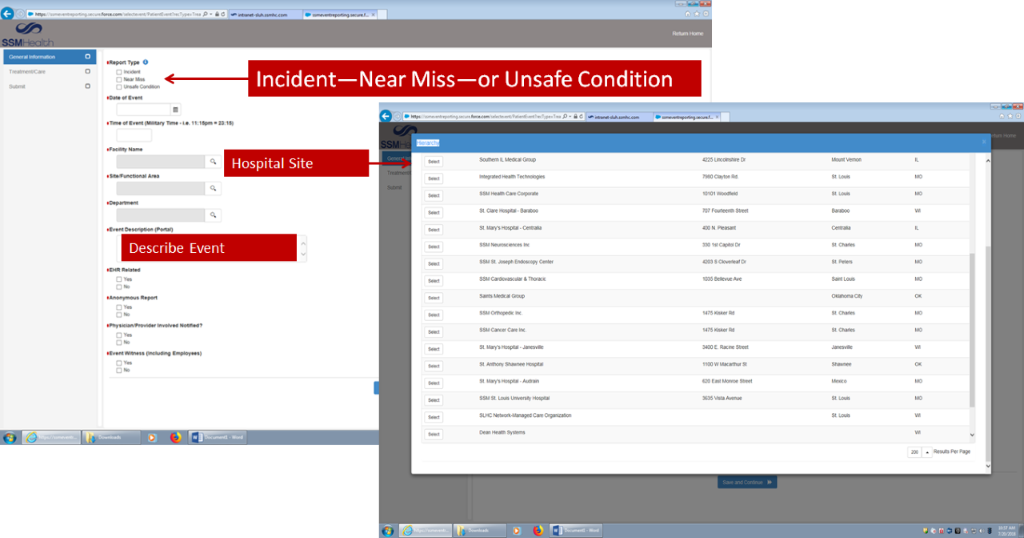Click the Facility Name search magnifier

[x=213, y=162]
